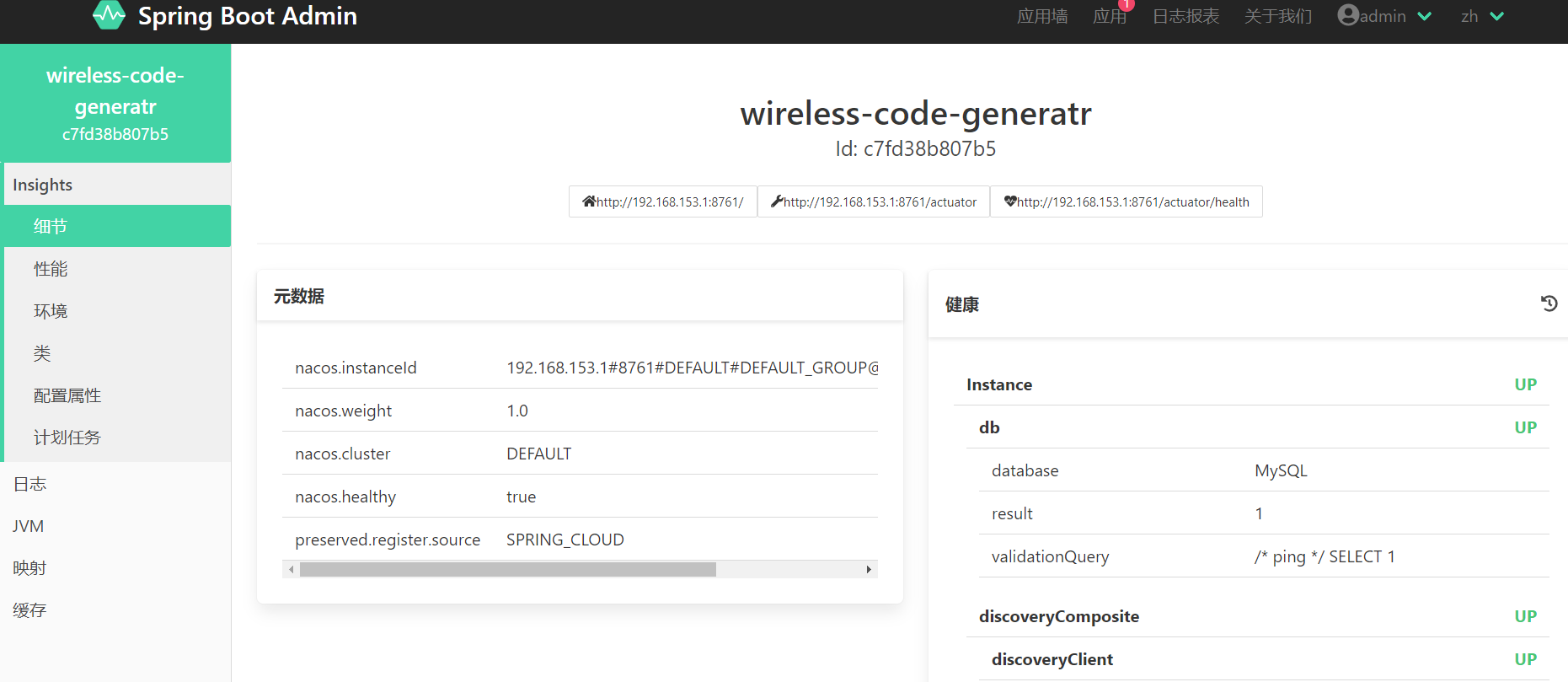Open 配置属性 in the sidebar
This screenshot has height=682, width=1568.
[x=117, y=395]
